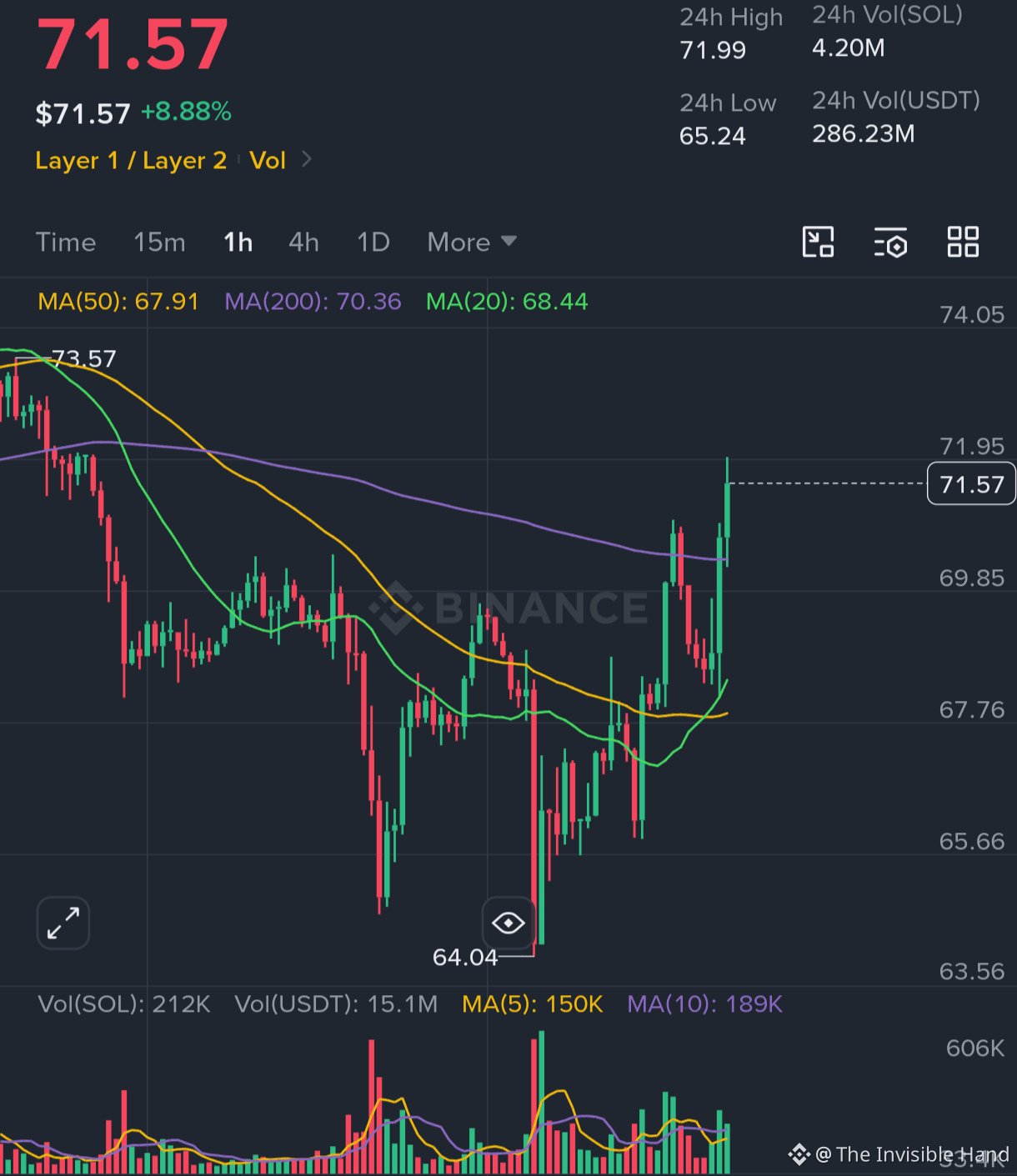Open picture-in-picture chart icon
1017x1176 pixels.
(x=818, y=242)
